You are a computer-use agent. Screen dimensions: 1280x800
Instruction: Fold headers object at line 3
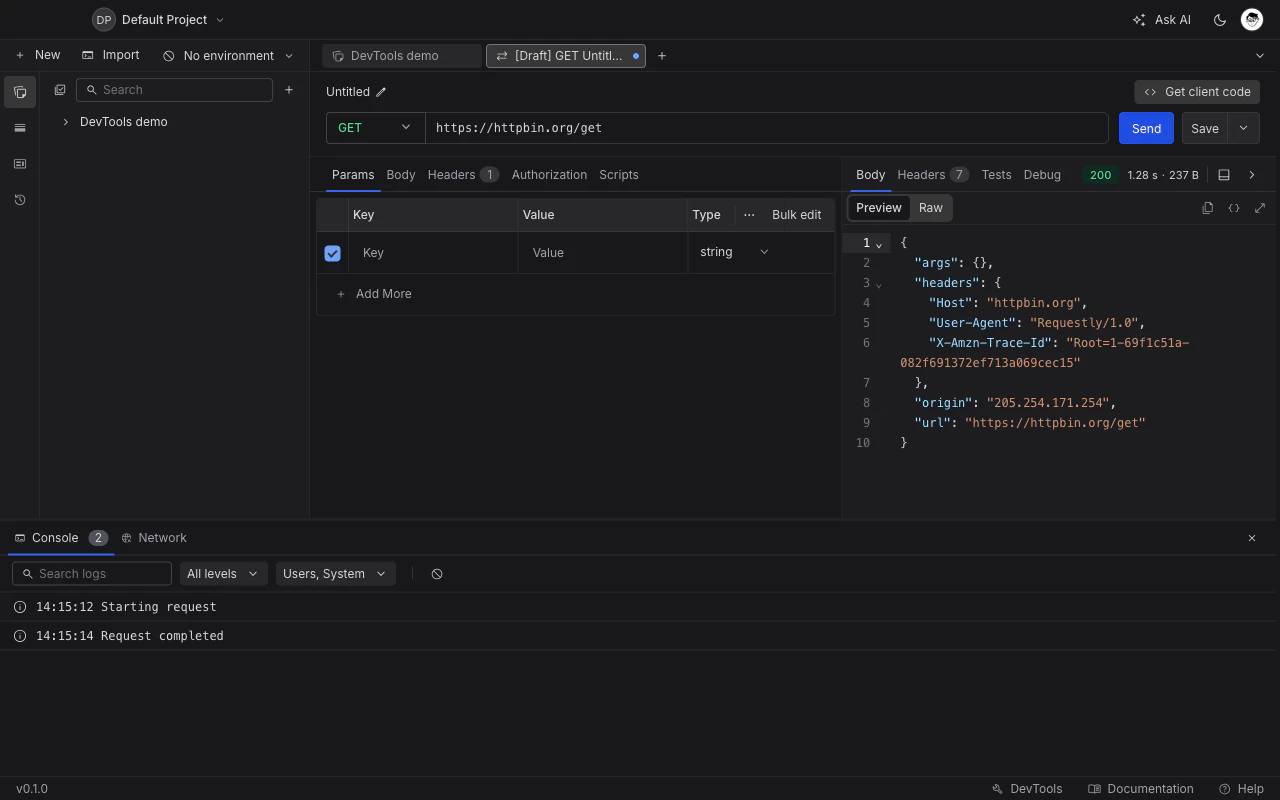click(879, 284)
